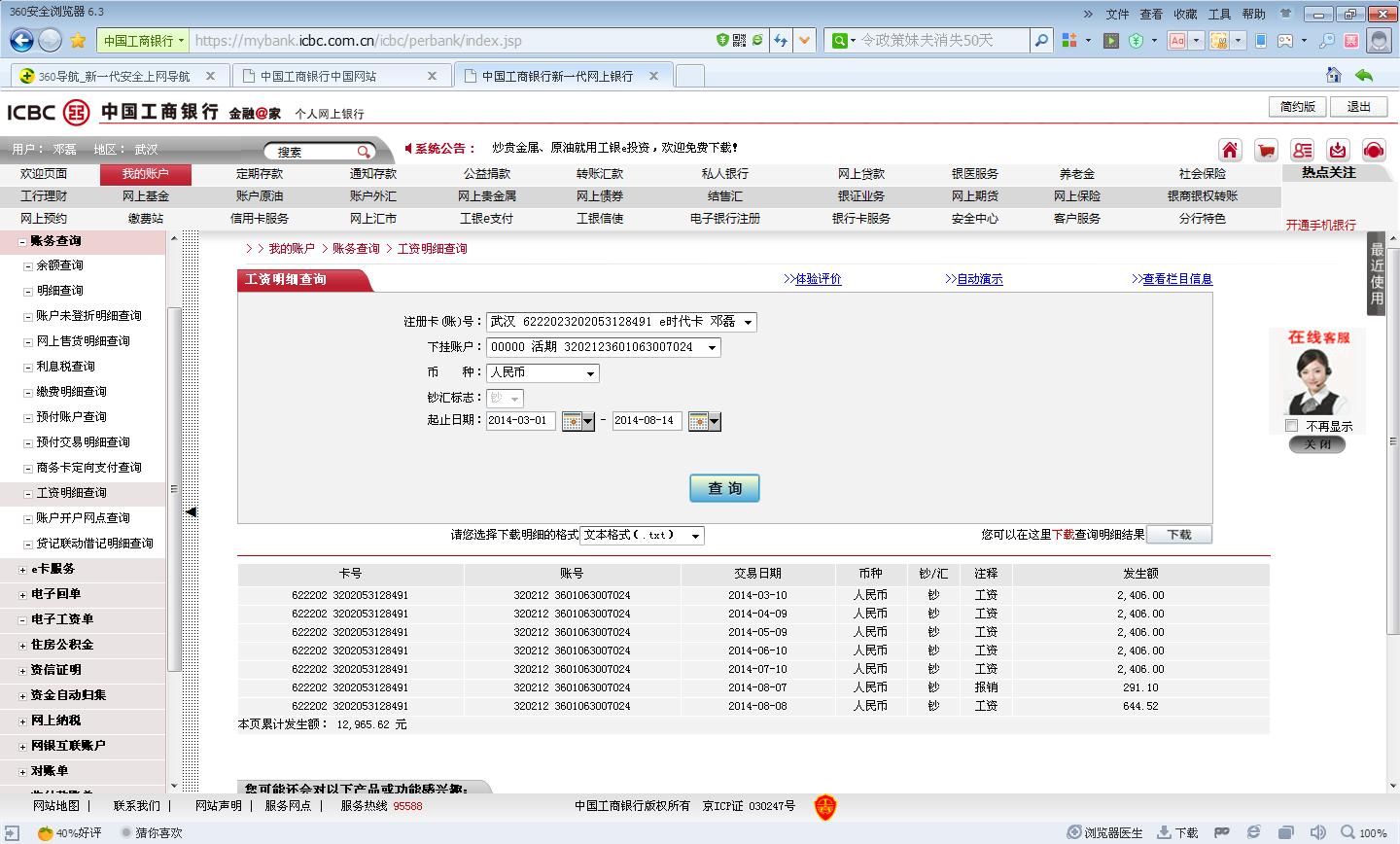Collapse the left sidebar with black arrow
The width and height of the screenshot is (1400, 844).
click(191, 511)
